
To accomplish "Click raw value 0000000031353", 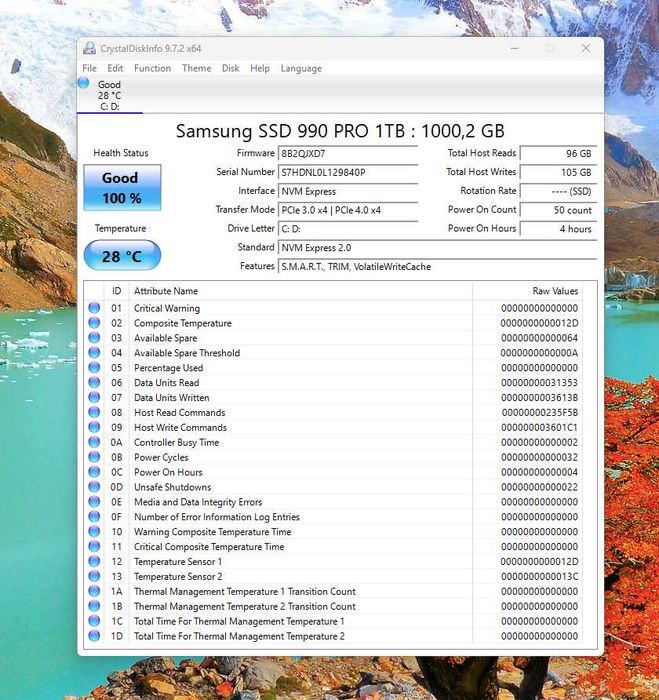I will 539,383.
